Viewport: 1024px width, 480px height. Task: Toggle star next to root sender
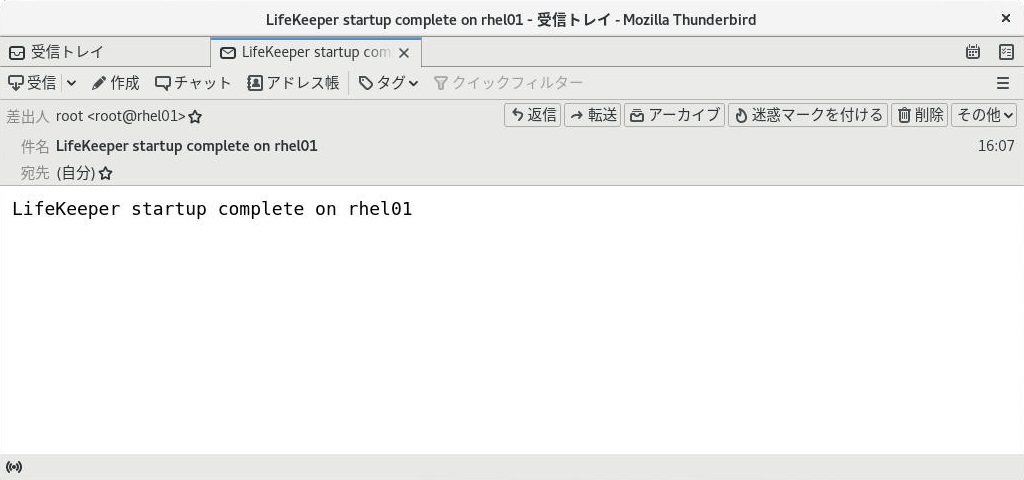(x=195, y=117)
